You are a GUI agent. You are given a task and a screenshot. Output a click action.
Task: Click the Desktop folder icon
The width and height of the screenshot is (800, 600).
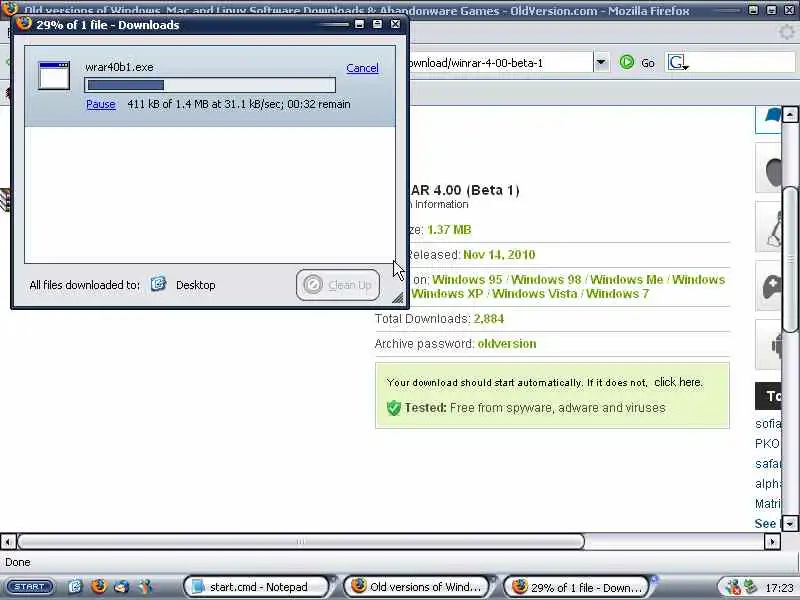[x=158, y=284]
